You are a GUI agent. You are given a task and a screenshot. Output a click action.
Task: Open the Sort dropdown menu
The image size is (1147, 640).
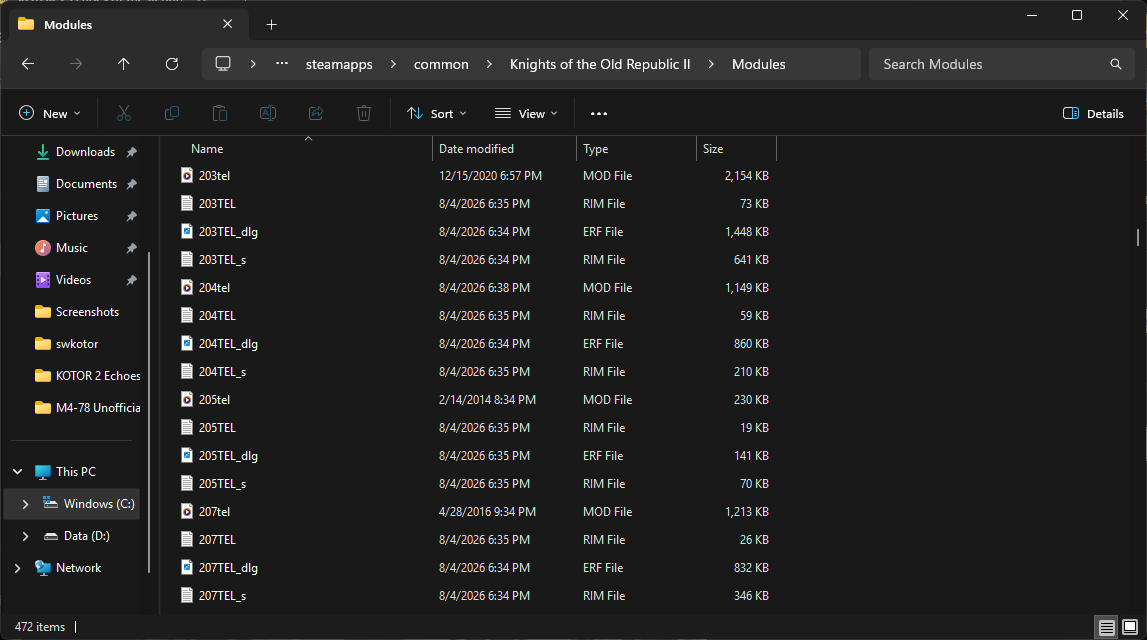437,113
